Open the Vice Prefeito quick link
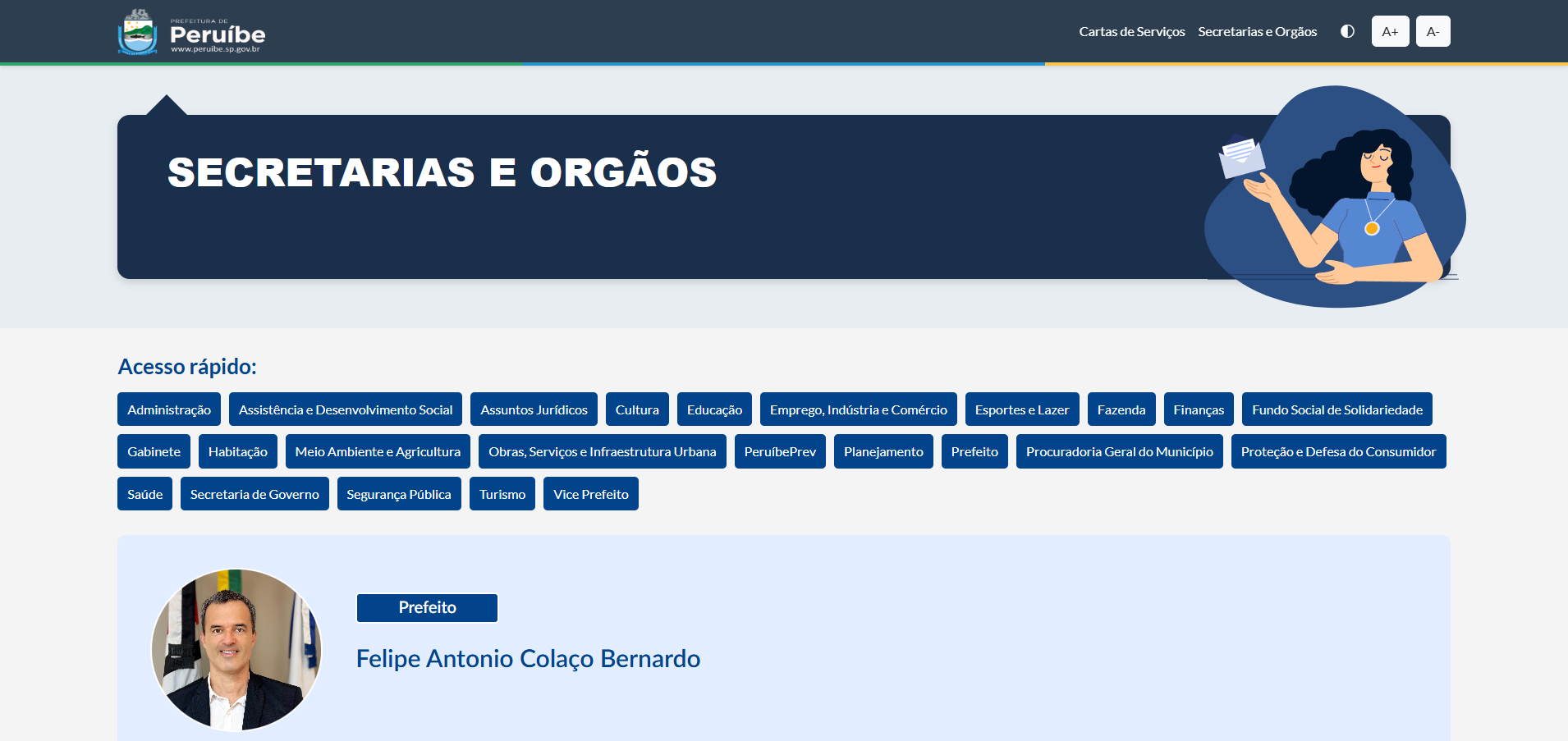The image size is (1568, 741). point(591,494)
